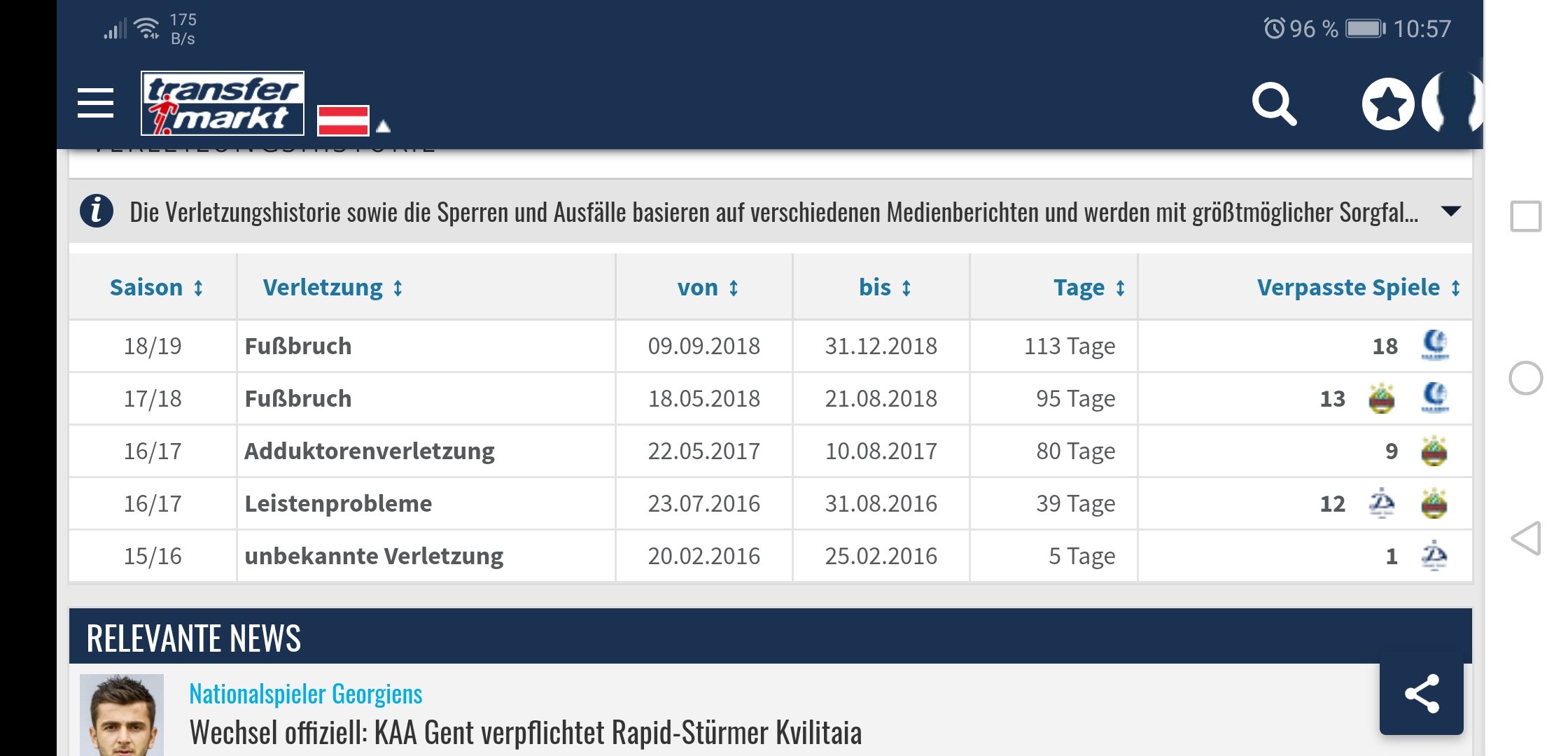Tap the blue share button

pos(1421,694)
